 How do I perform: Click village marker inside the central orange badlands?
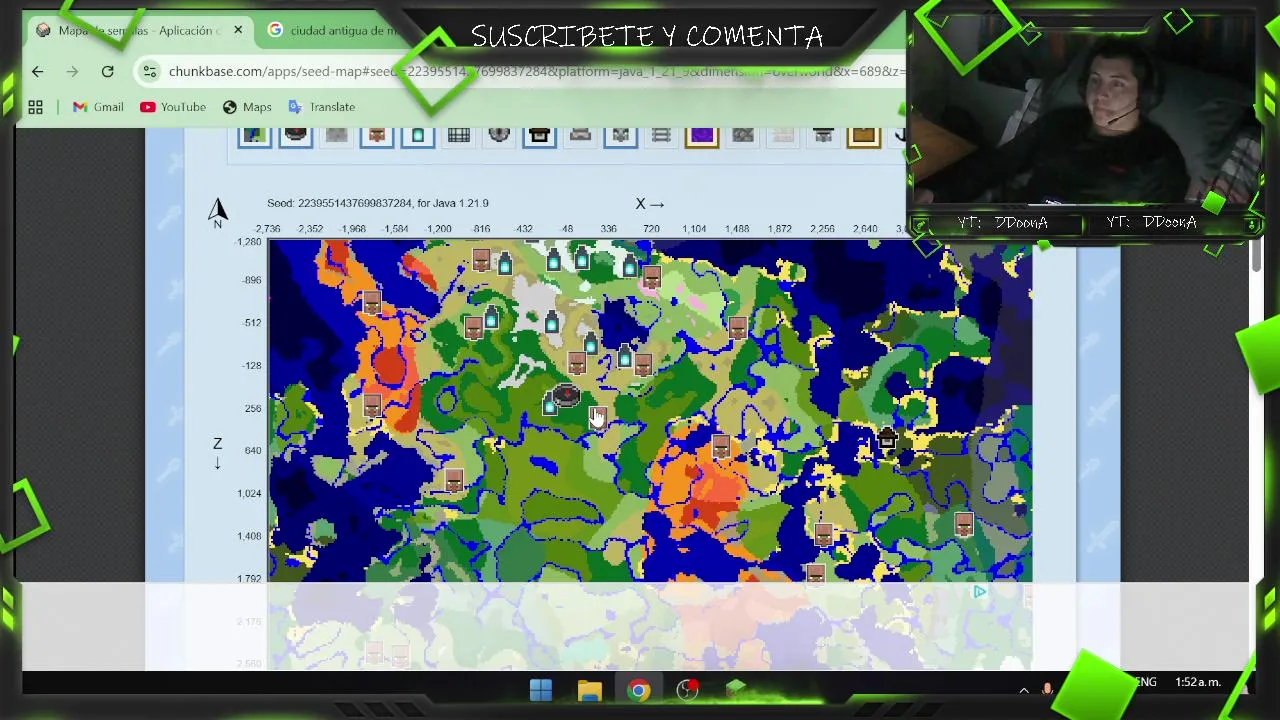[721, 447]
